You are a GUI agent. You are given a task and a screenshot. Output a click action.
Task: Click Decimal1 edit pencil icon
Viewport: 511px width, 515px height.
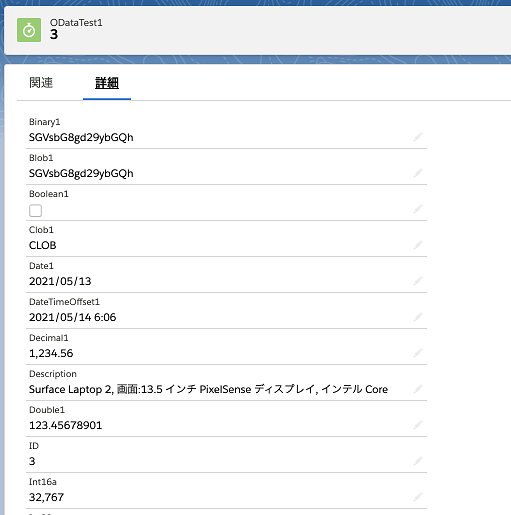click(418, 353)
